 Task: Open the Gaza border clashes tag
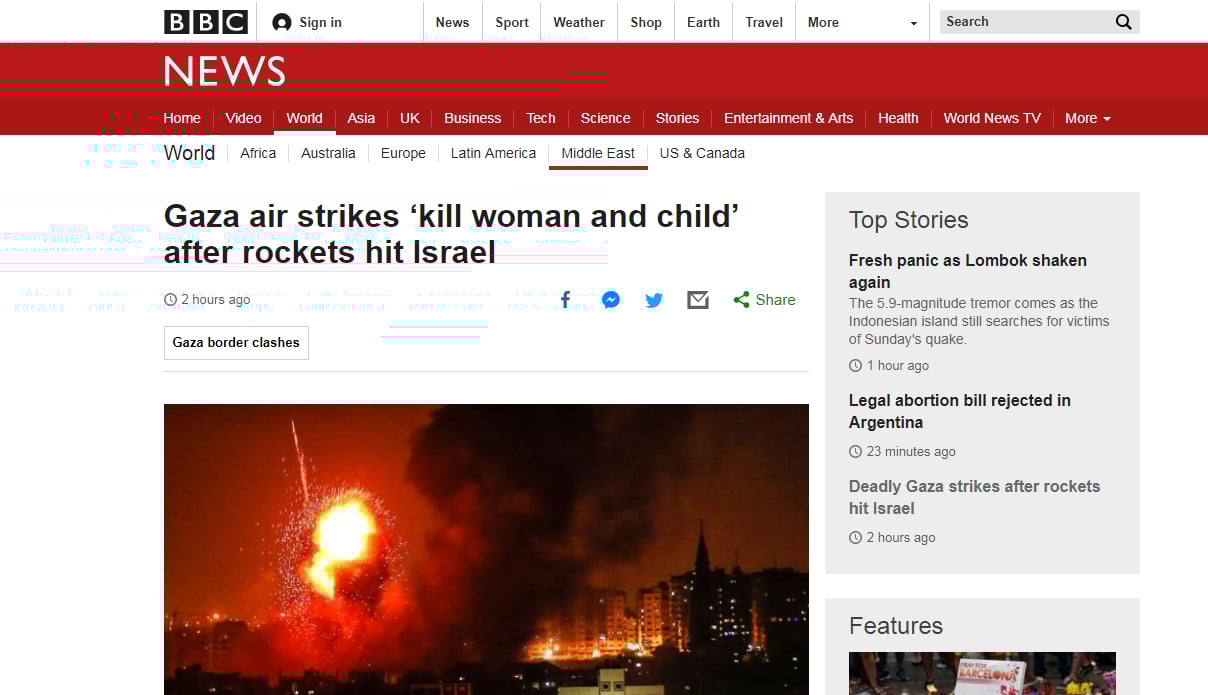pyautogui.click(x=236, y=342)
